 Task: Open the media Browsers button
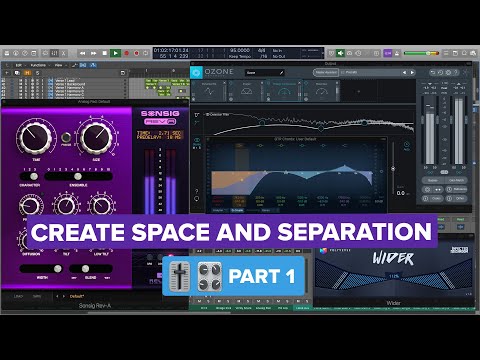pos(473,53)
